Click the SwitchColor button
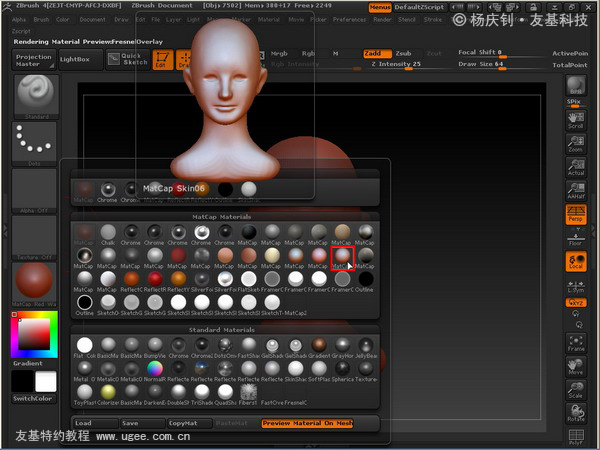 pos(34,398)
